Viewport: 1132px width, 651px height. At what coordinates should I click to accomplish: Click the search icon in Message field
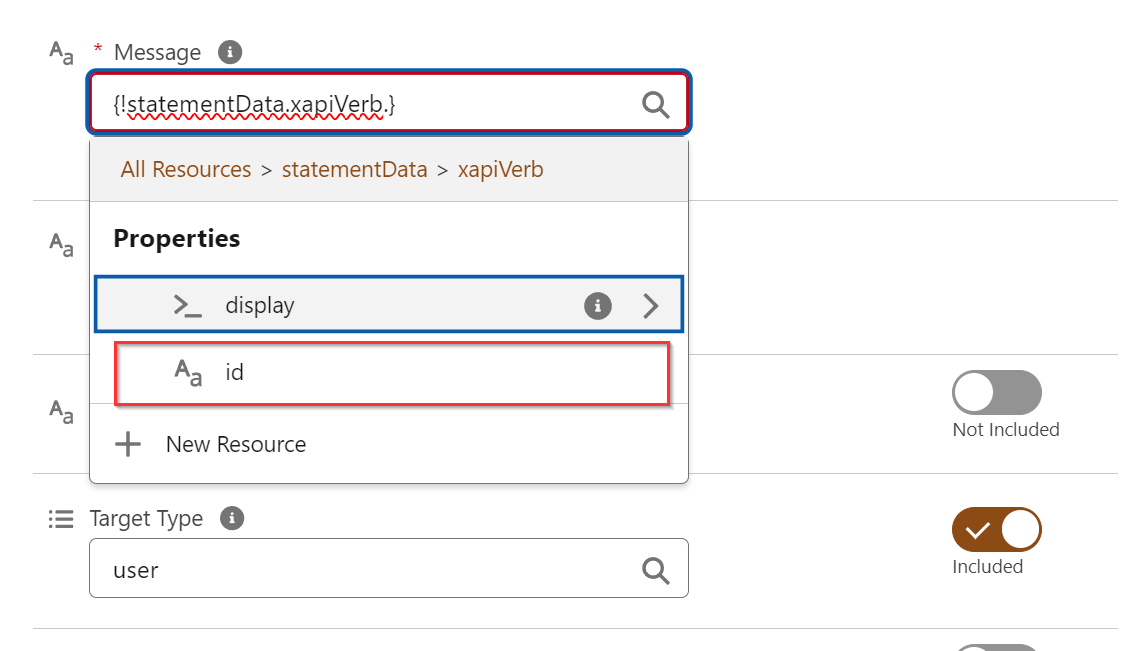(655, 103)
